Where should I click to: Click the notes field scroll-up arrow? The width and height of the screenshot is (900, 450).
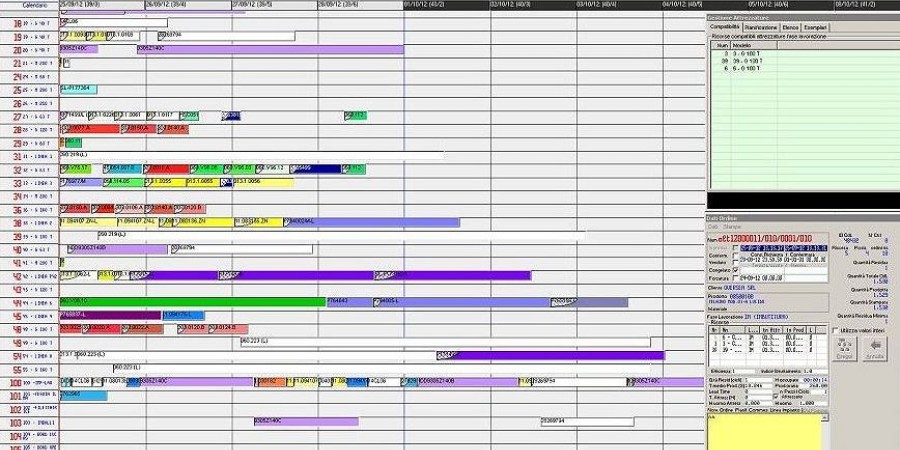[x=825, y=418]
